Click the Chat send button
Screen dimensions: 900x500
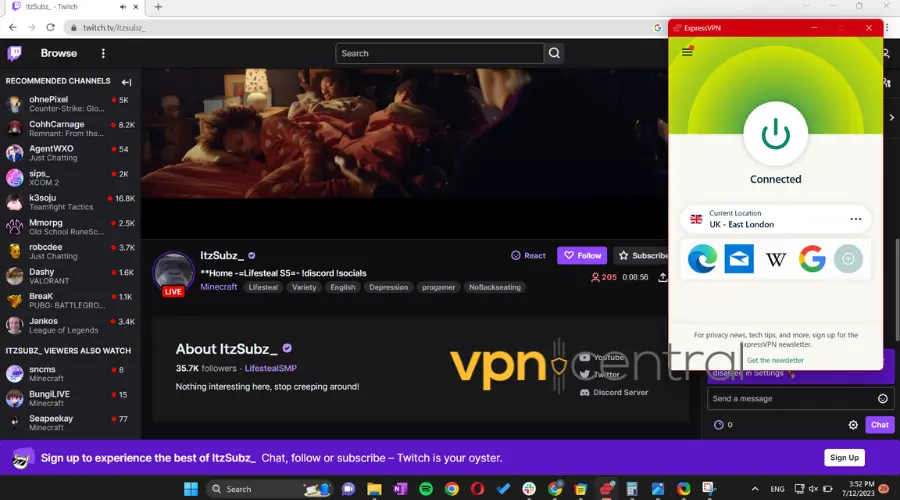click(x=879, y=425)
